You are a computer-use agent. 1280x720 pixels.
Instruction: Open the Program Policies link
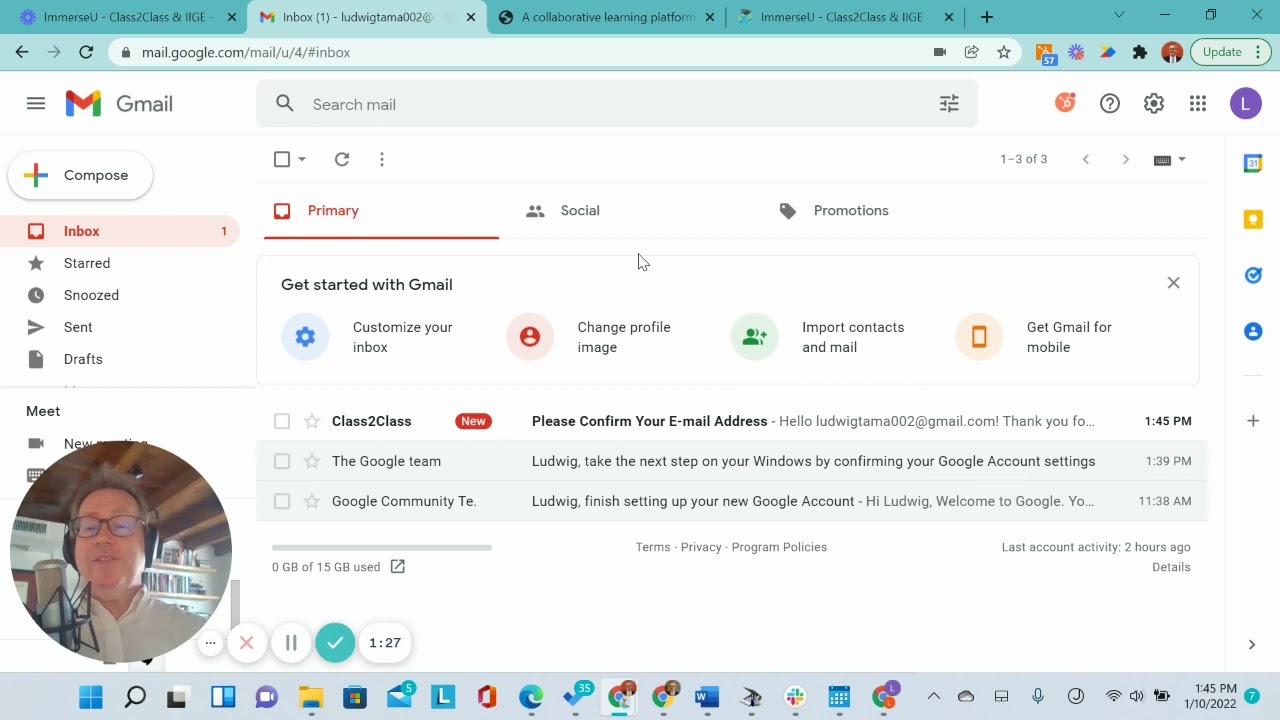[x=779, y=547]
